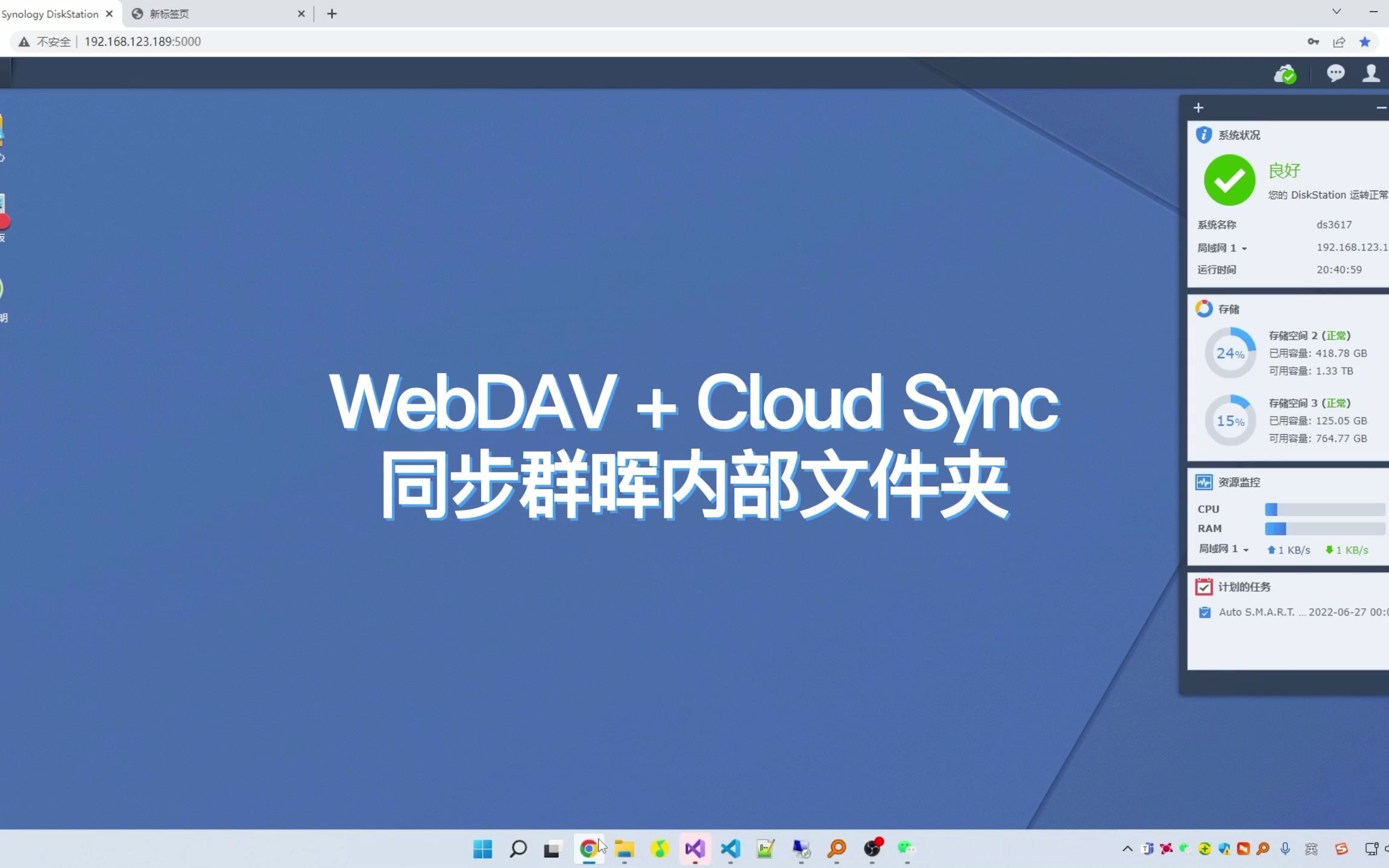Click the storage monitoring icon
The width and height of the screenshot is (1389, 868).
[1203, 308]
